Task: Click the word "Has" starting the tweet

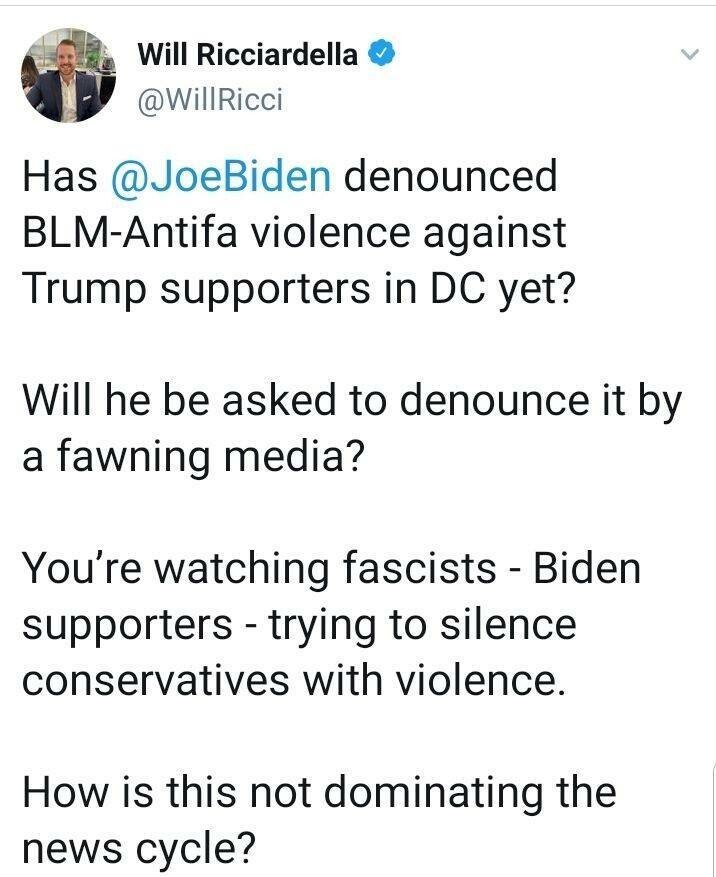Action: 59,176
